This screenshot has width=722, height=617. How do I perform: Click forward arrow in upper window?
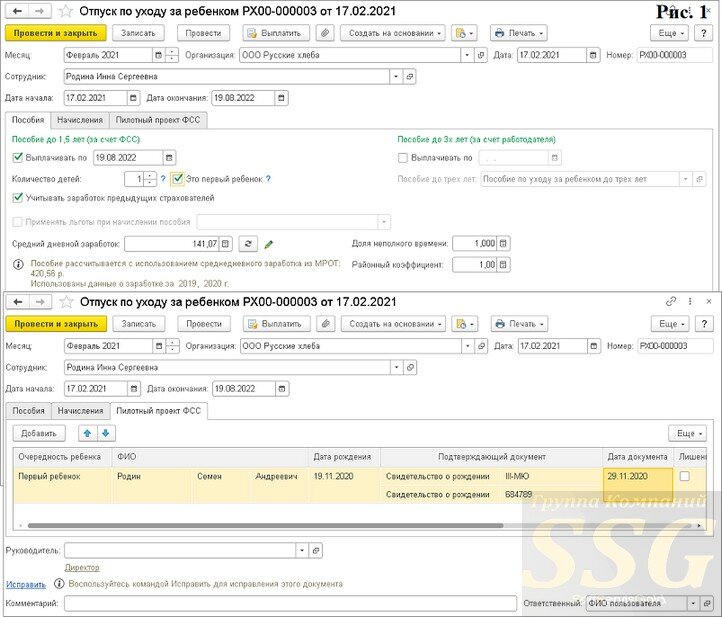click(x=40, y=11)
